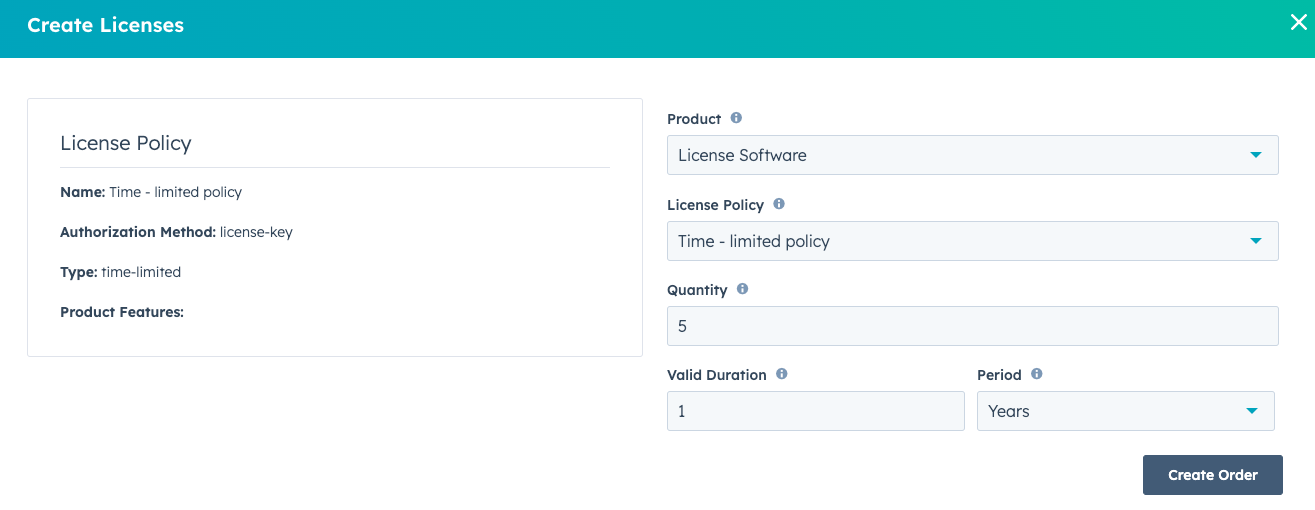
Task: Click the License Policy field info icon
Action: click(x=779, y=204)
